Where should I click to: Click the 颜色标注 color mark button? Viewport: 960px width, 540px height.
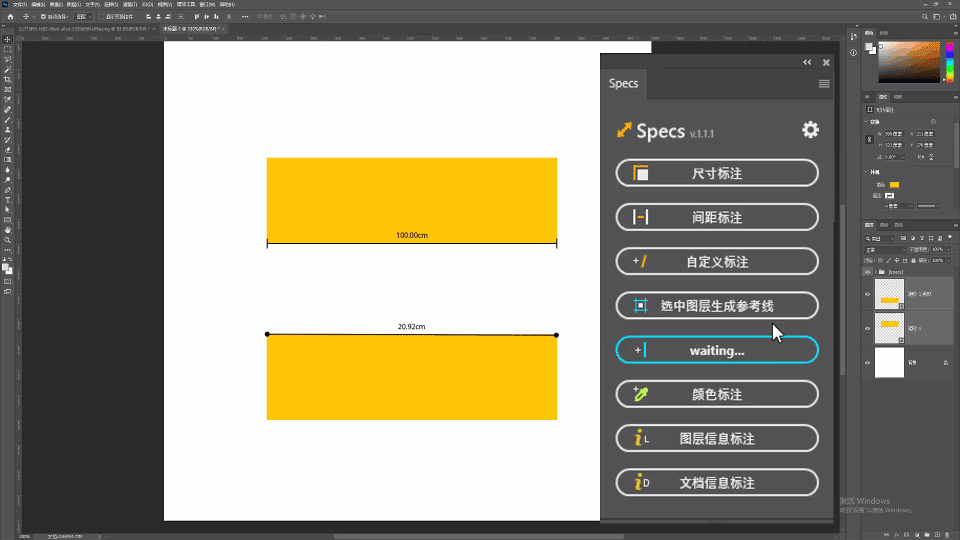point(717,394)
